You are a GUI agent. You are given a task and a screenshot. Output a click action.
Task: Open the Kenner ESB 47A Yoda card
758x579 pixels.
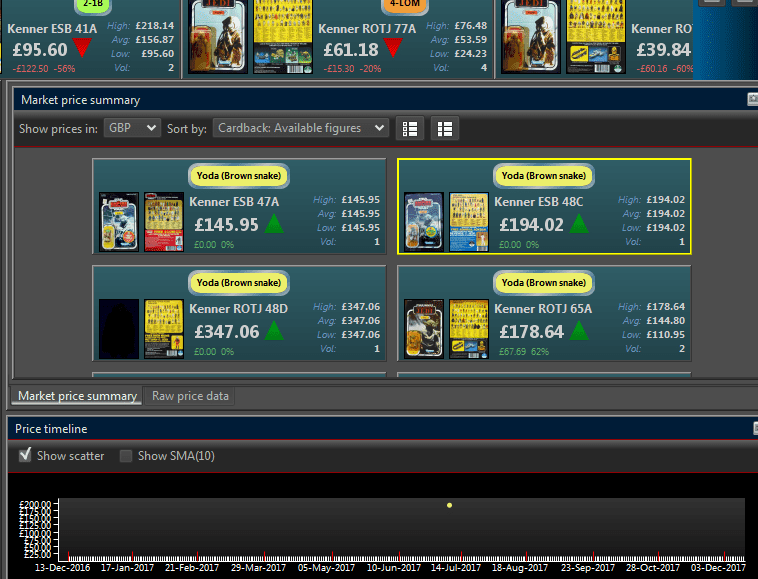click(239, 206)
